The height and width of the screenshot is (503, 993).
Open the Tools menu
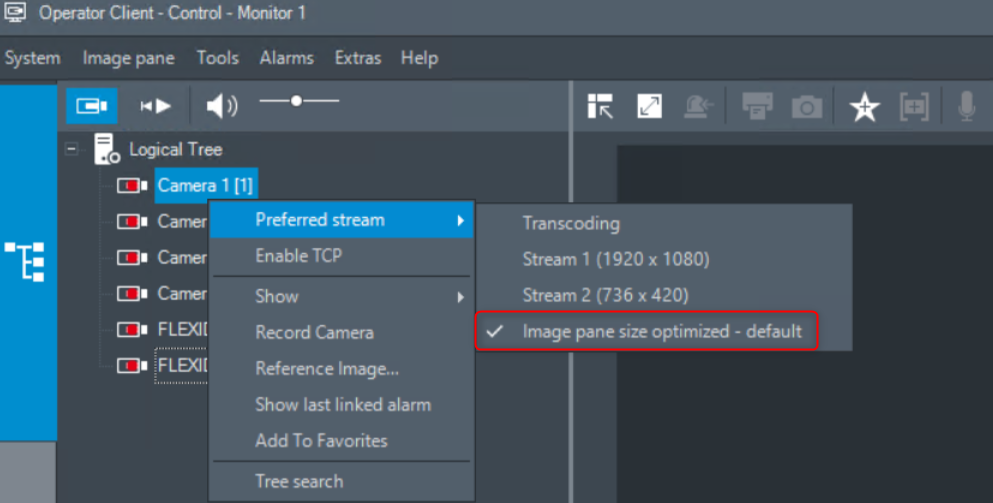pyautogui.click(x=217, y=58)
